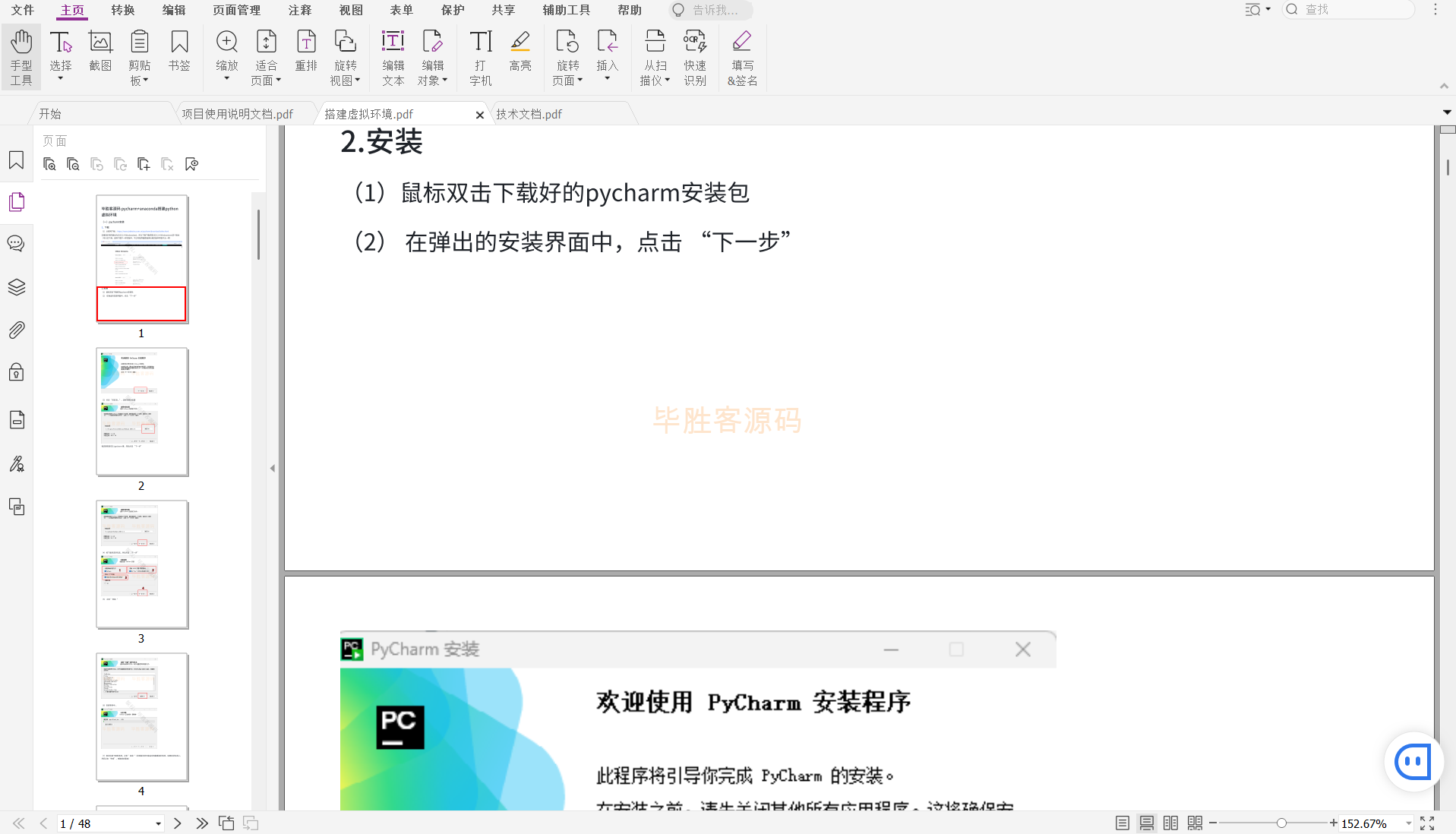Click the zoom out minus button
The image size is (1456, 834).
(1213, 823)
